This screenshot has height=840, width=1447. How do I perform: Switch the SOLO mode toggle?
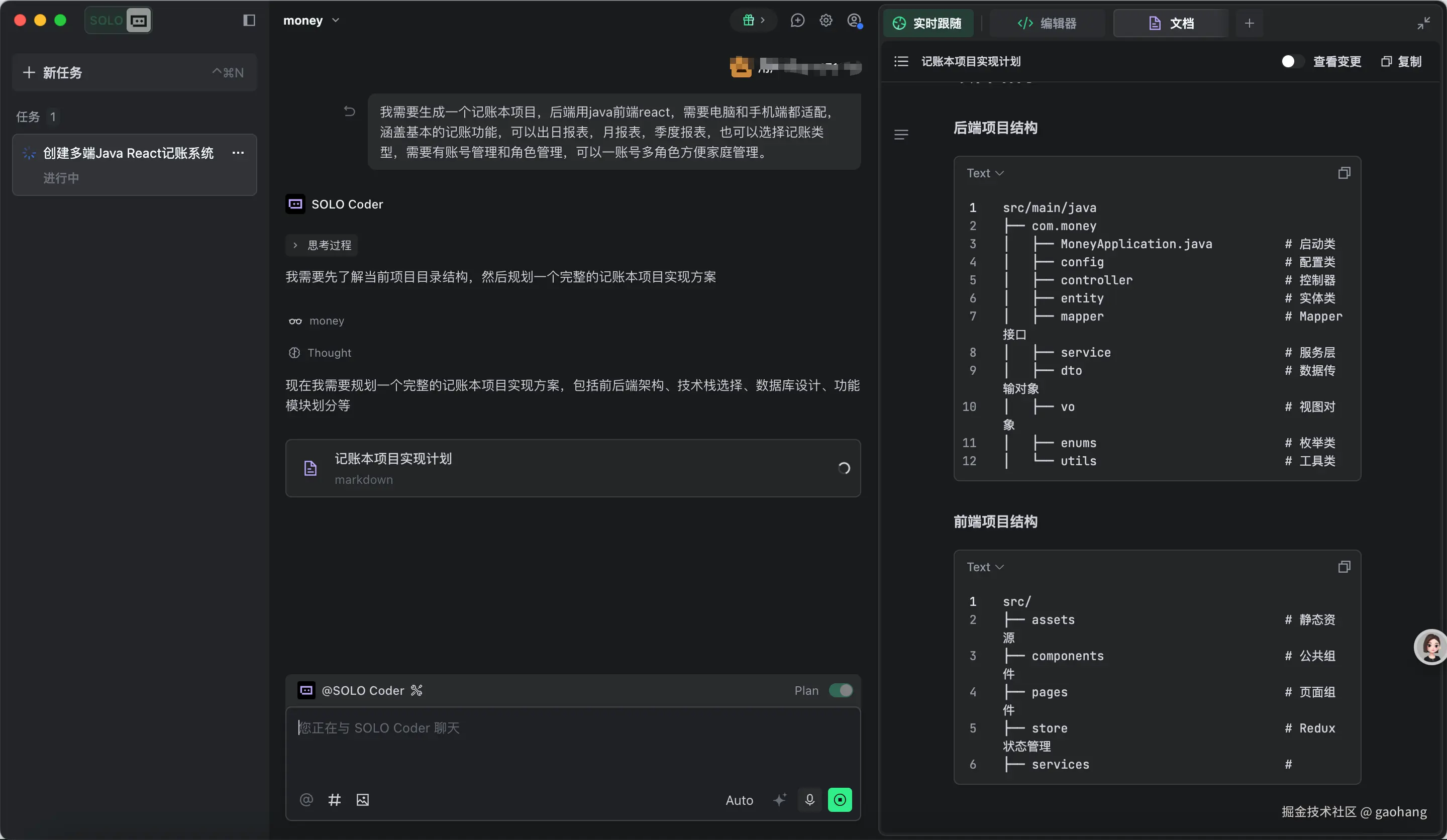coord(118,21)
